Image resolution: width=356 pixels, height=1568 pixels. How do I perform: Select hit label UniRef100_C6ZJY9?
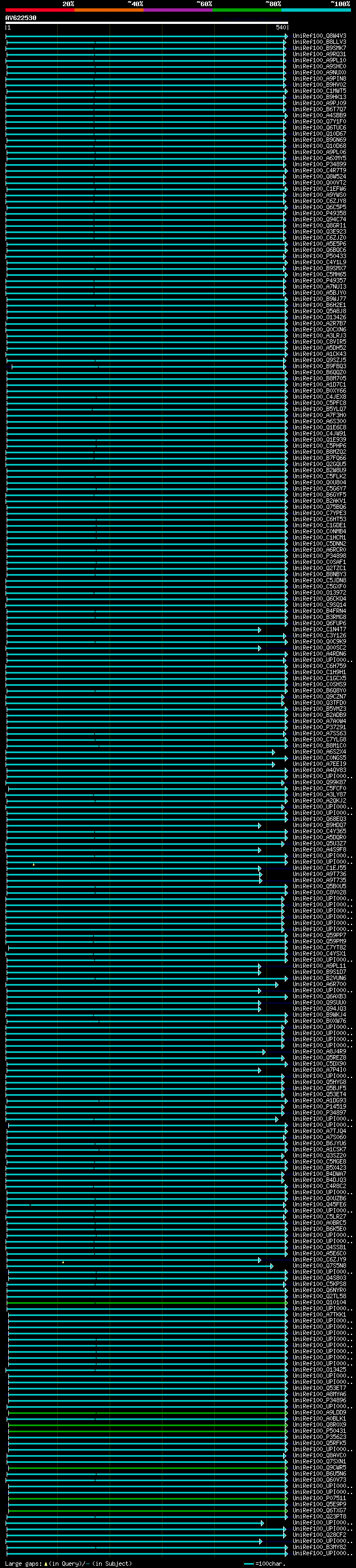coord(319,1259)
